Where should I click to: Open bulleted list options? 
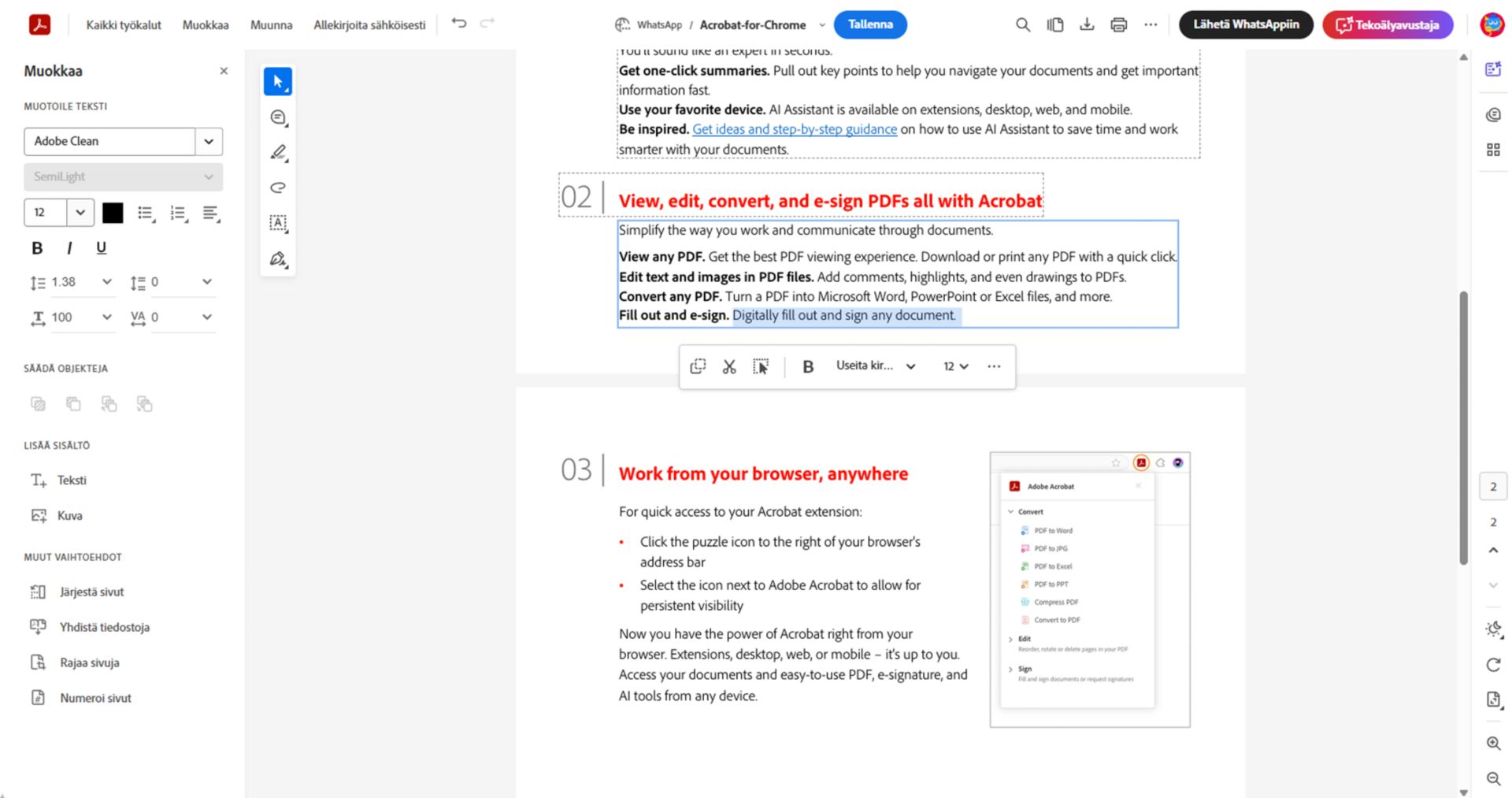[x=146, y=213]
